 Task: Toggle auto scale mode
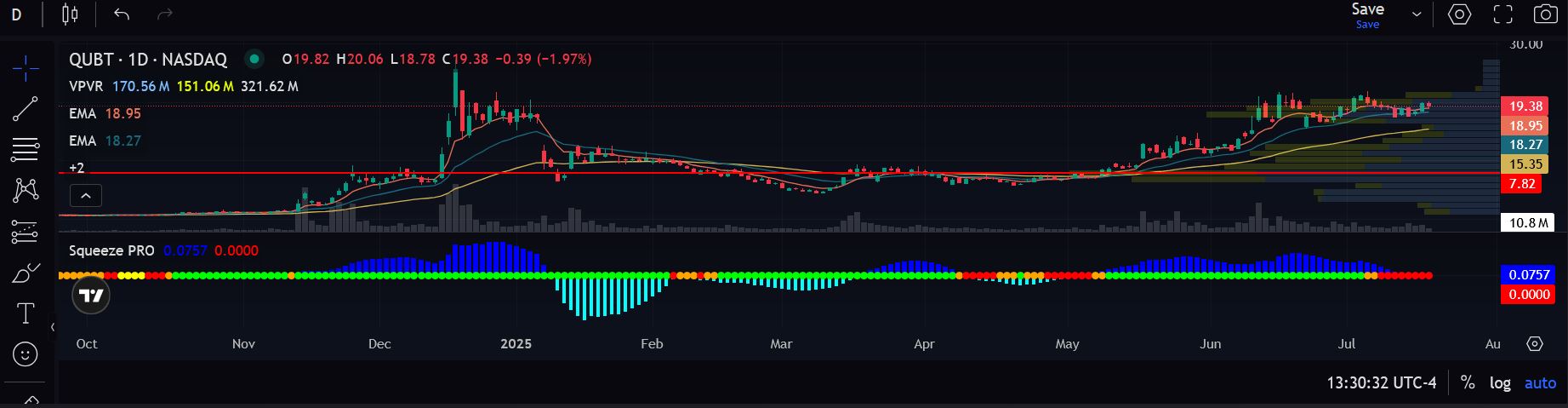pyautogui.click(x=1540, y=383)
